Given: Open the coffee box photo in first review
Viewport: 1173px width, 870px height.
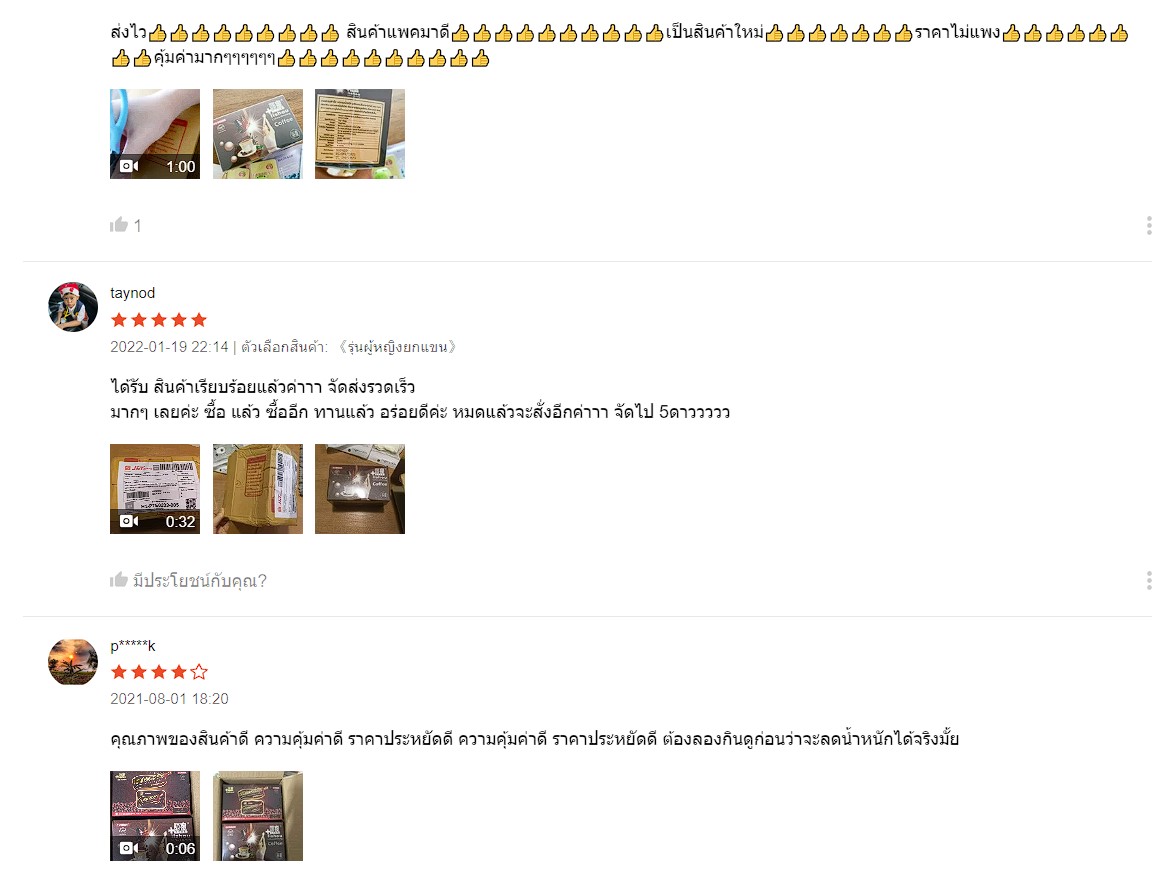Looking at the screenshot, I should pos(257,134).
